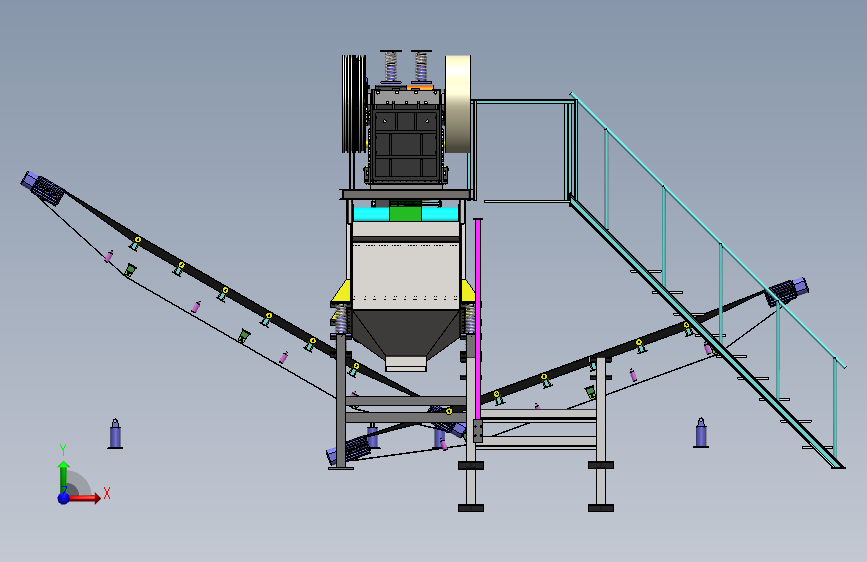
Task: Select the teal staircase handrail
Action: pos(708,230)
